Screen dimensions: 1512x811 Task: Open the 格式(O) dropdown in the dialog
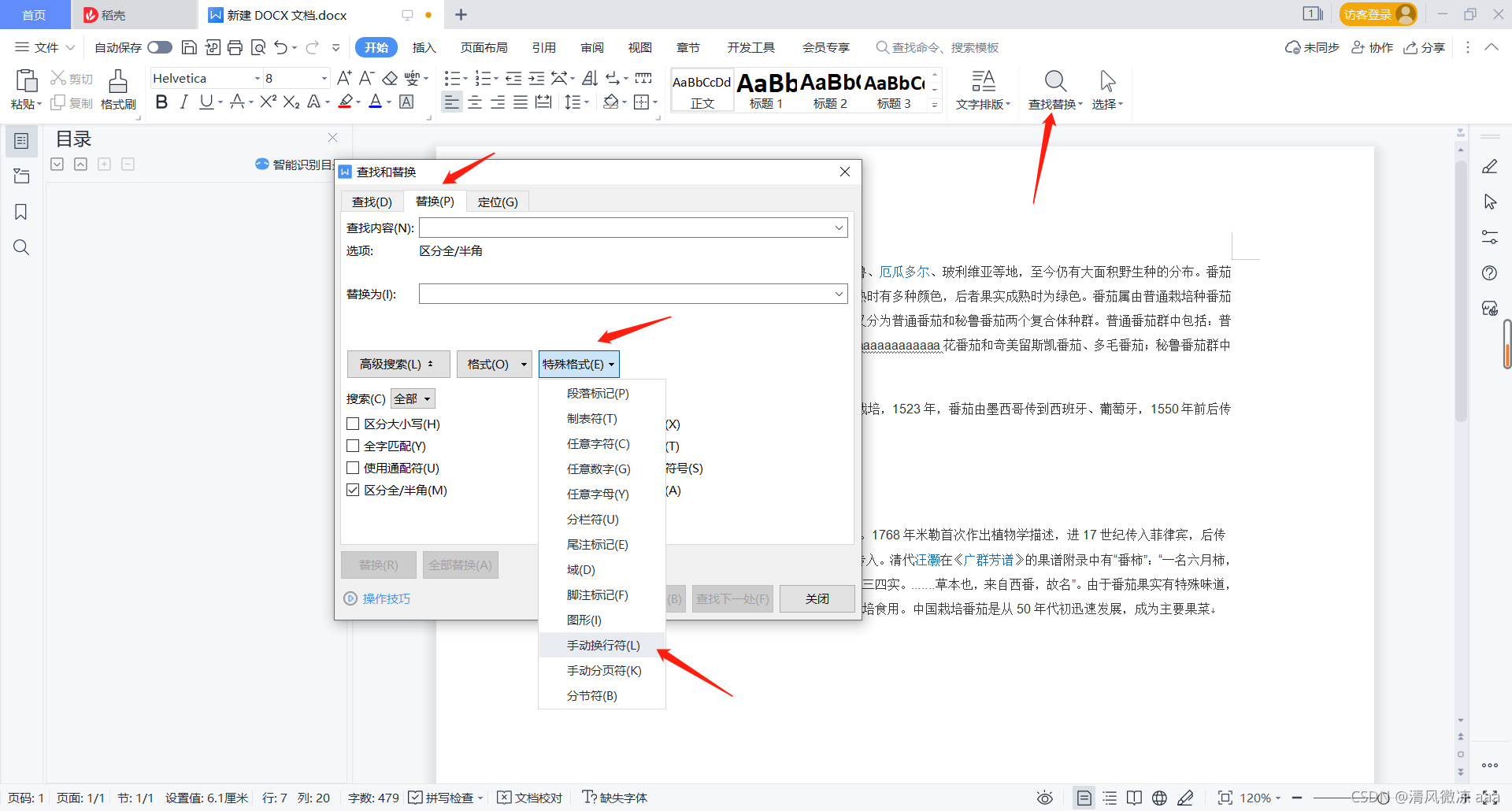tap(494, 364)
